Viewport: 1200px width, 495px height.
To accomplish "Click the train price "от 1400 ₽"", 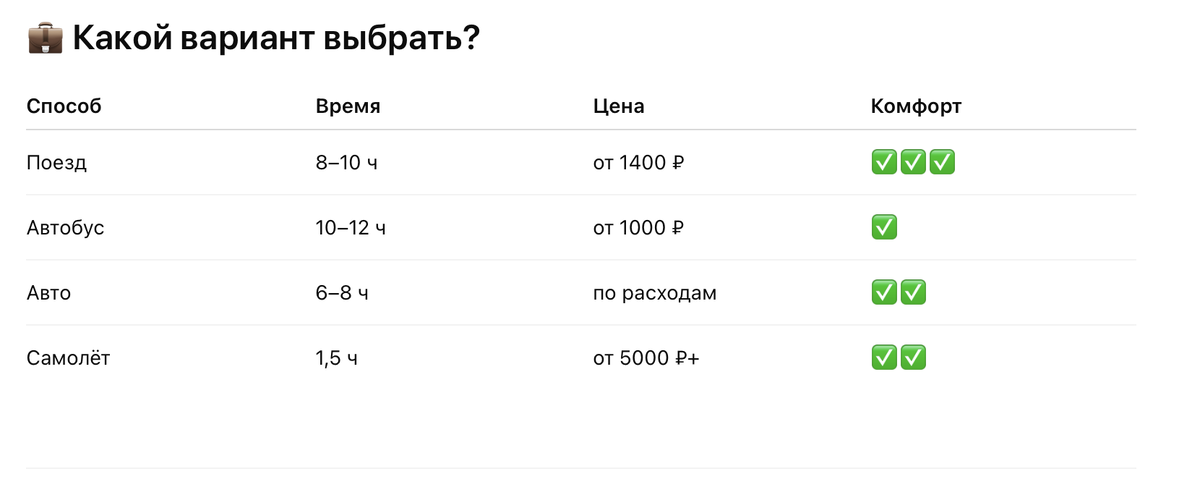I will (639, 162).
